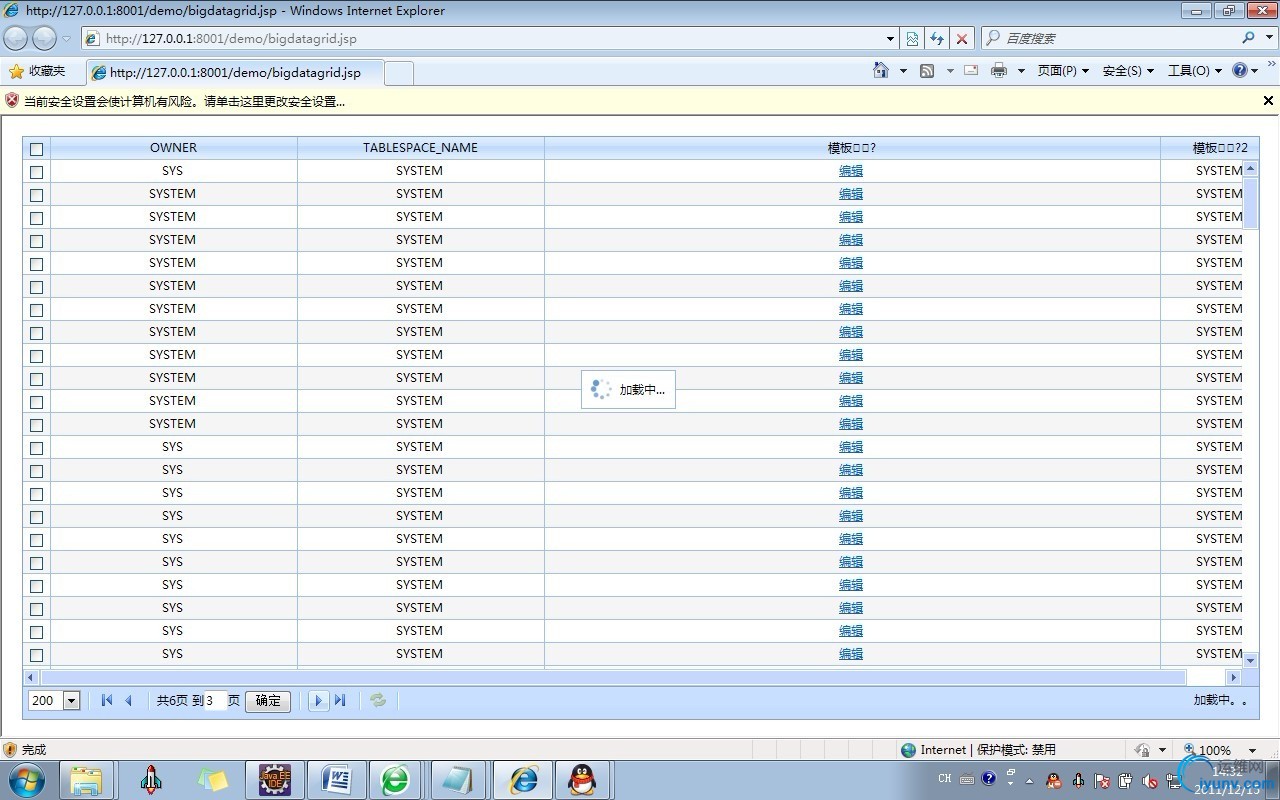Click the compatibility view icon
1280x800 pixels.
click(912, 38)
